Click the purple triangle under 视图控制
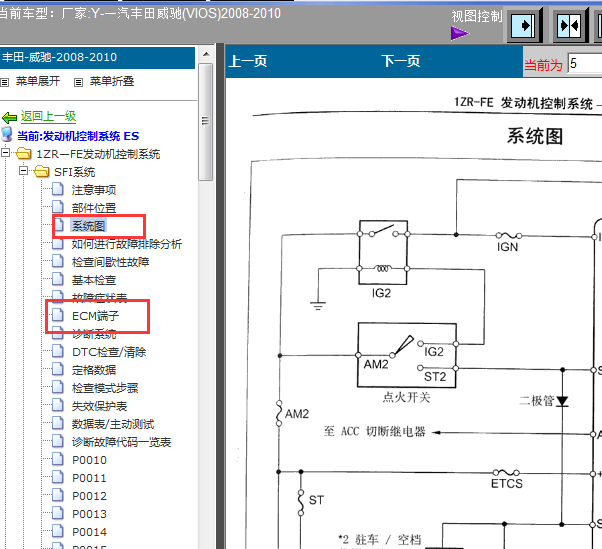Viewport: 602px width, 549px height. point(460,33)
